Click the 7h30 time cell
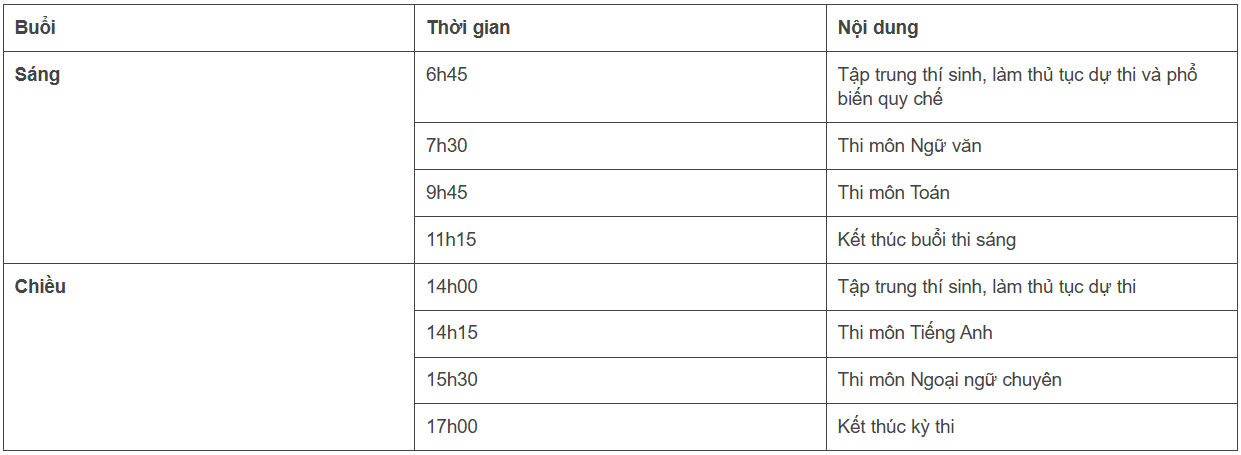 pos(447,146)
